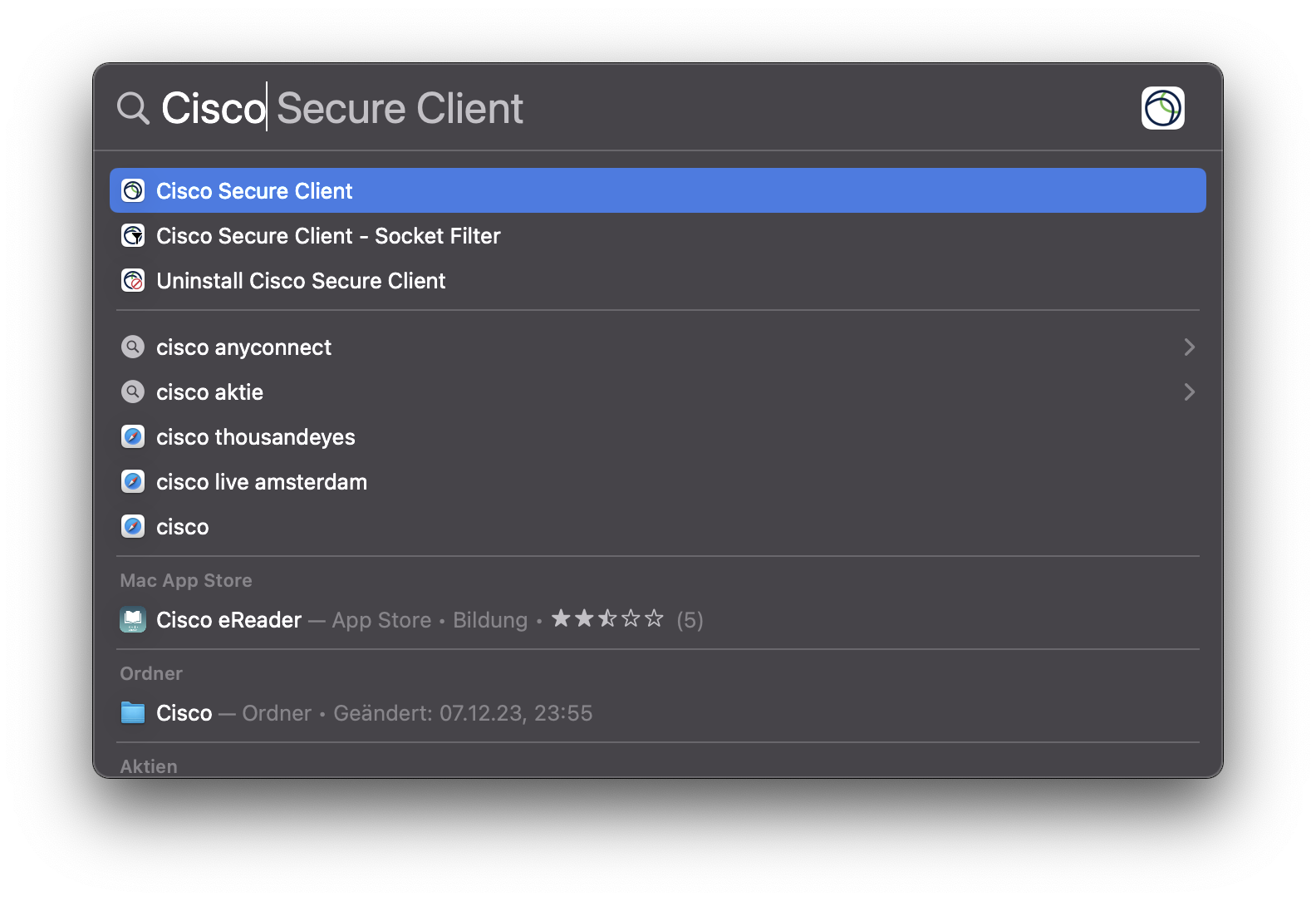
Task: Choose the Uninstall Cisco Secure Client entry
Action: 301,281
